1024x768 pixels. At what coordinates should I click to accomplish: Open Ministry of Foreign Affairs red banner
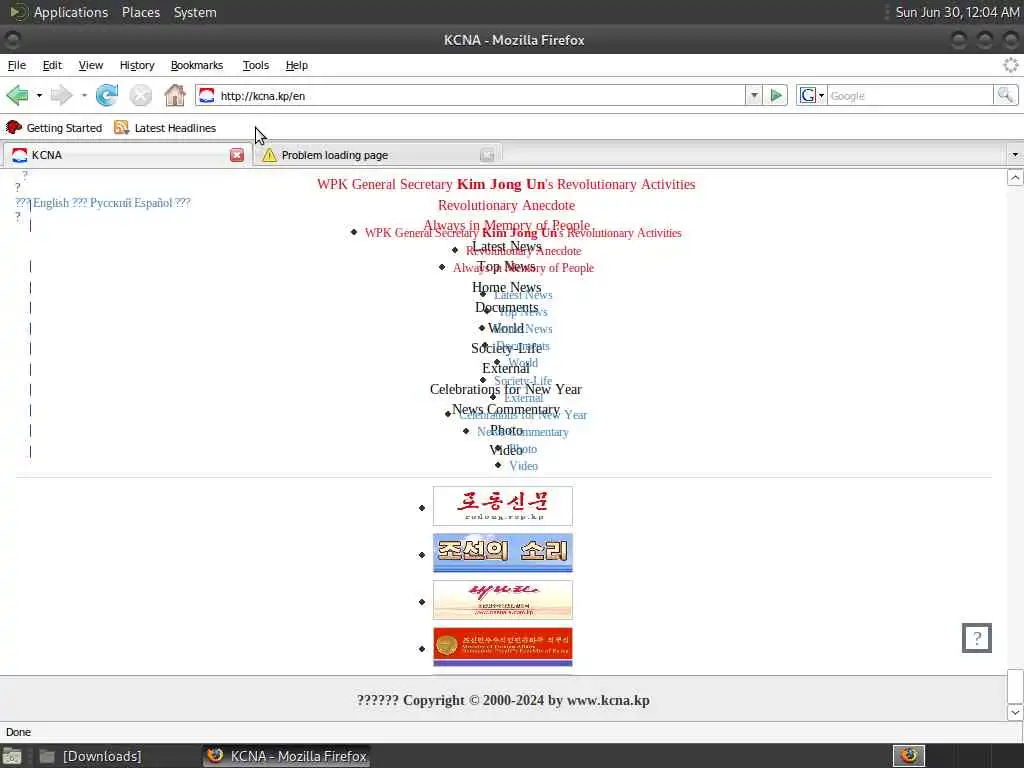502,647
